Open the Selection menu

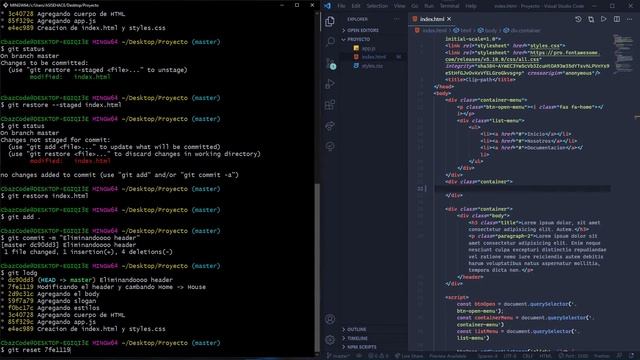point(377,6)
